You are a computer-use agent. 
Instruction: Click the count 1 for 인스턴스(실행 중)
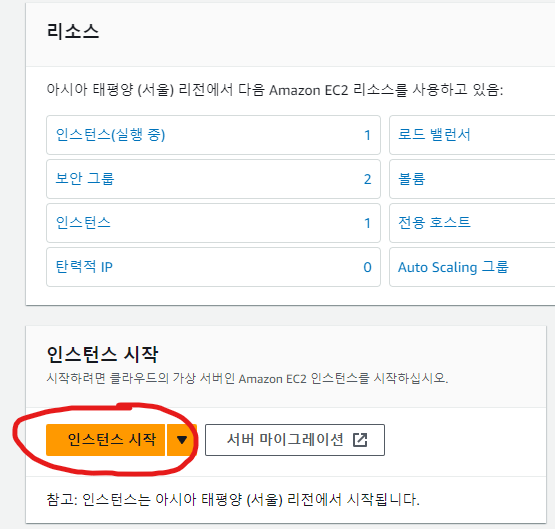pos(367,135)
